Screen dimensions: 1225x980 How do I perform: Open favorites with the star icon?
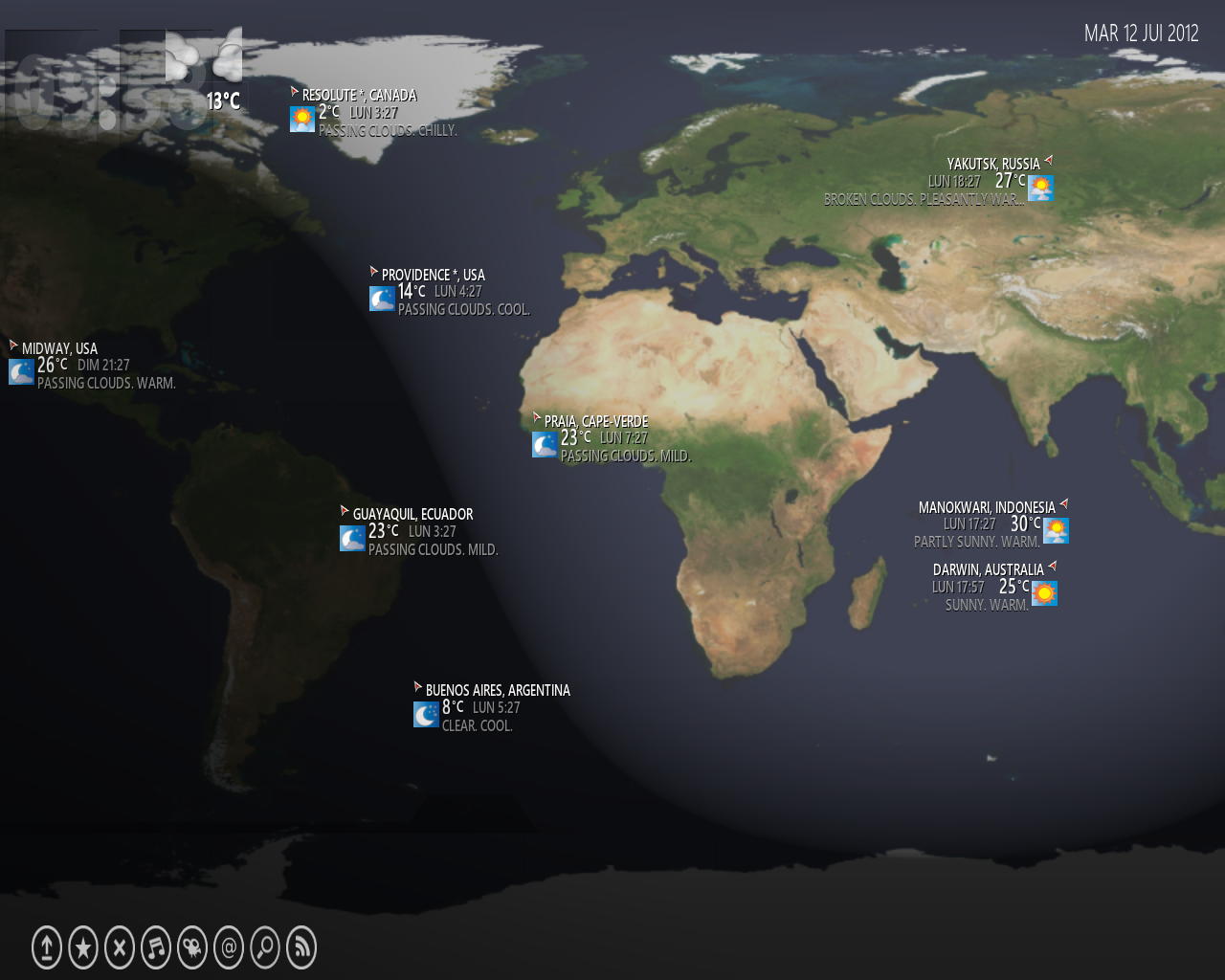pyautogui.click(x=83, y=947)
